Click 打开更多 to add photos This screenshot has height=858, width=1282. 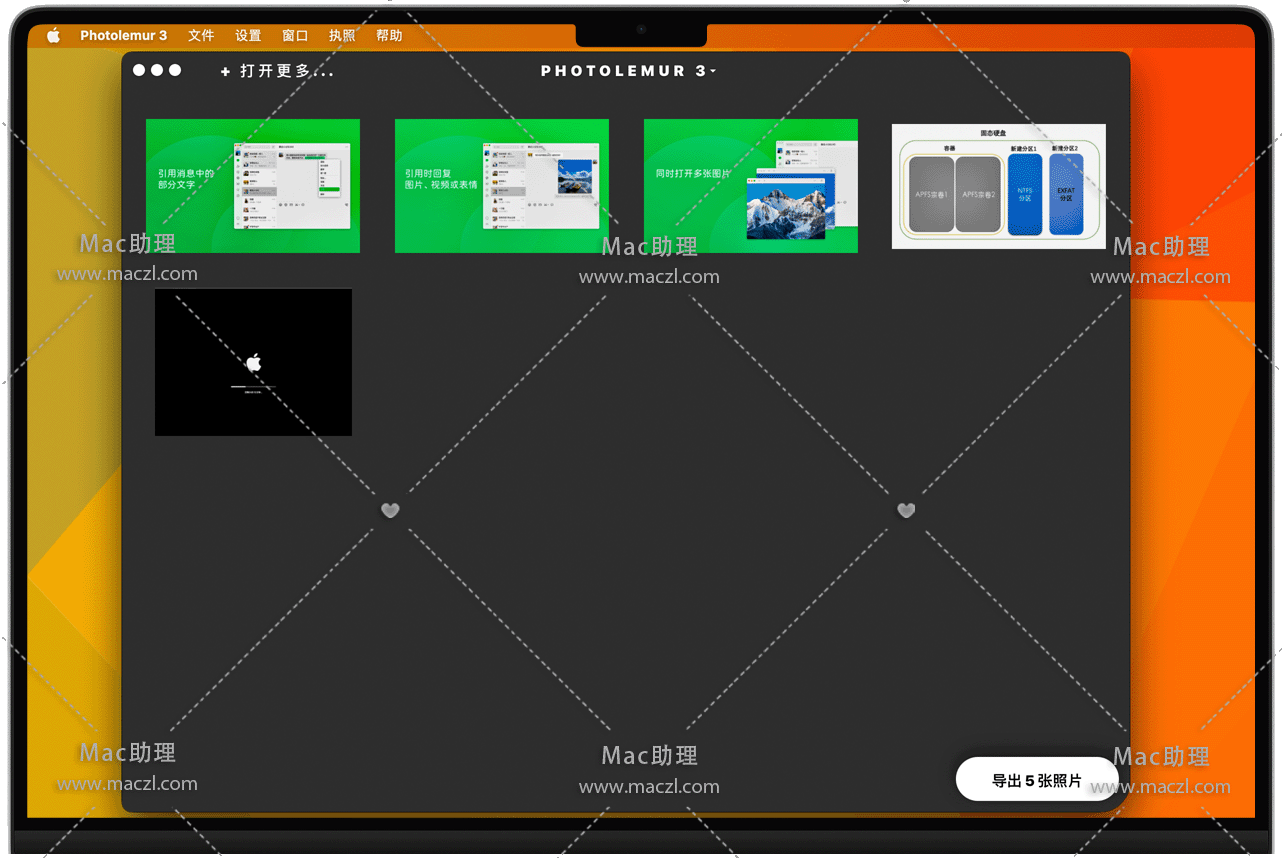pos(277,71)
